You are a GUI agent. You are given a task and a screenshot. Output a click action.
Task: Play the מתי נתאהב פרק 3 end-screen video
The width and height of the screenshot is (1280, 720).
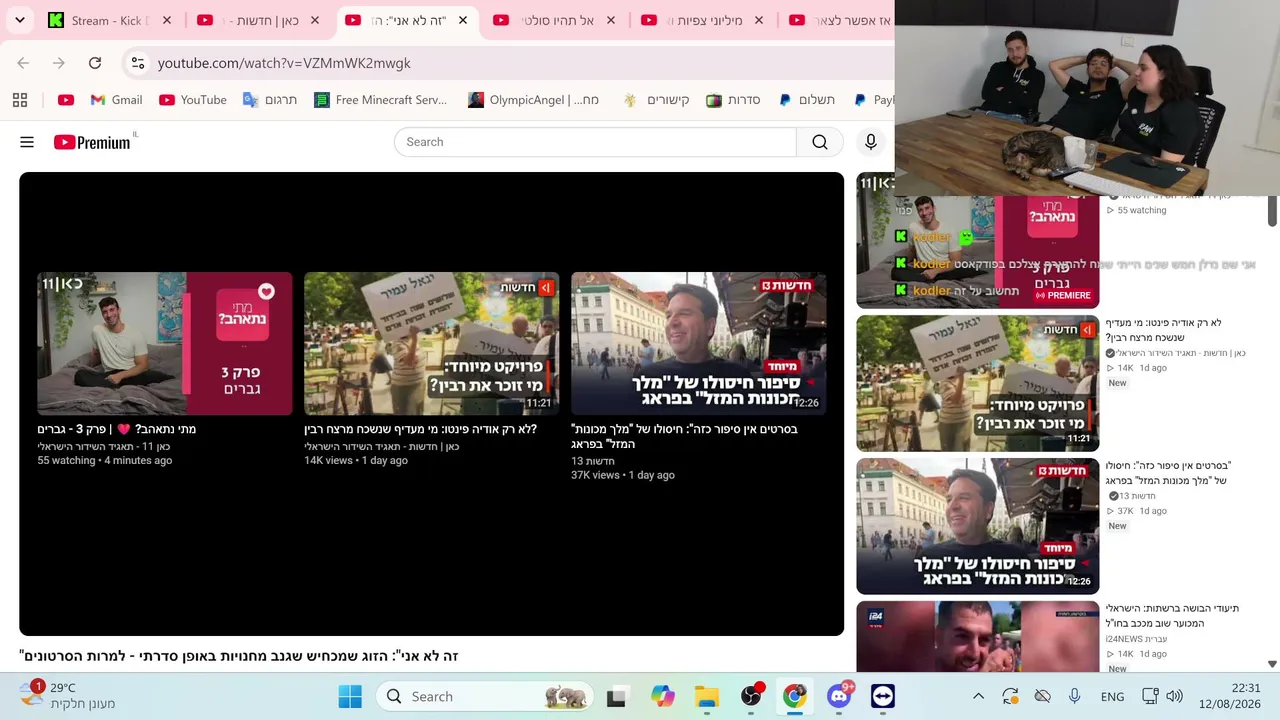pyautogui.click(x=165, y=343)
